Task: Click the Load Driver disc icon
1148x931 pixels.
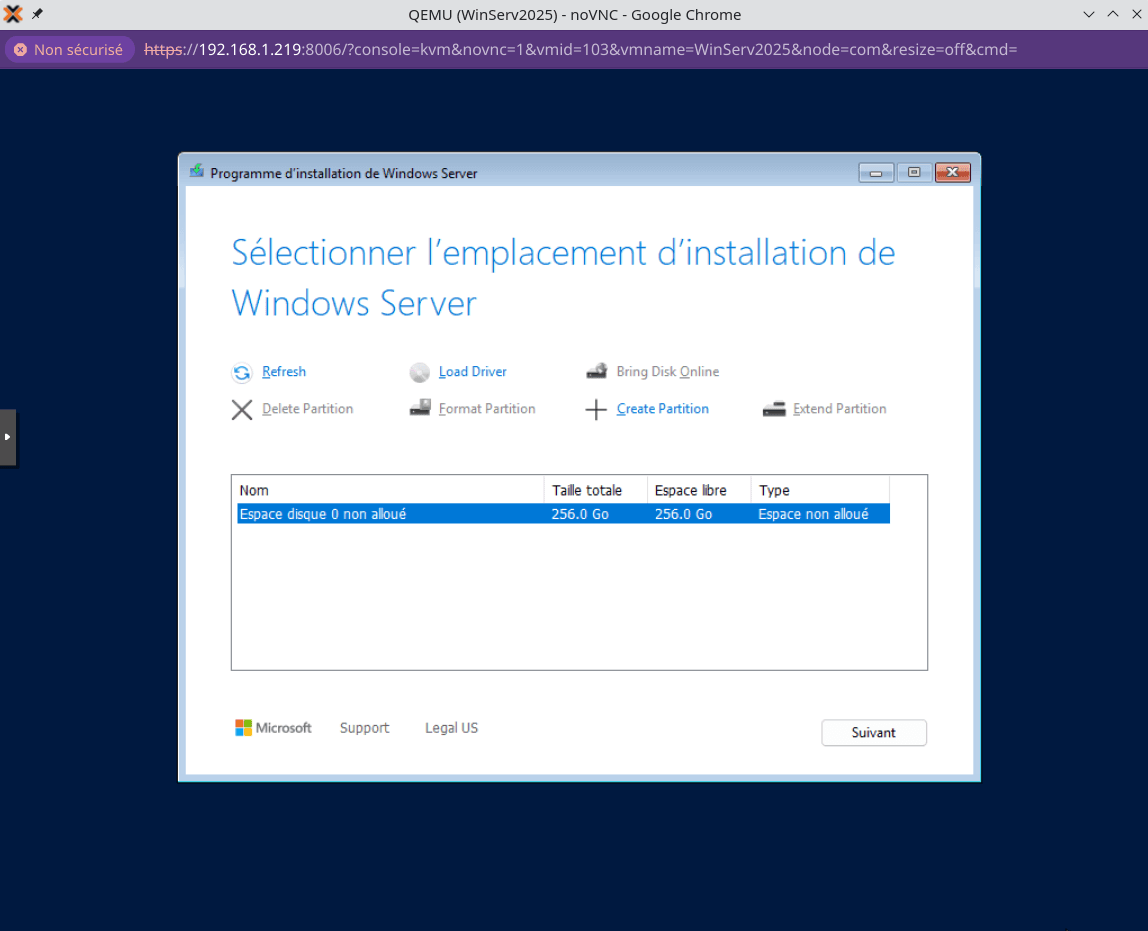Action: (x=420, y=373)
